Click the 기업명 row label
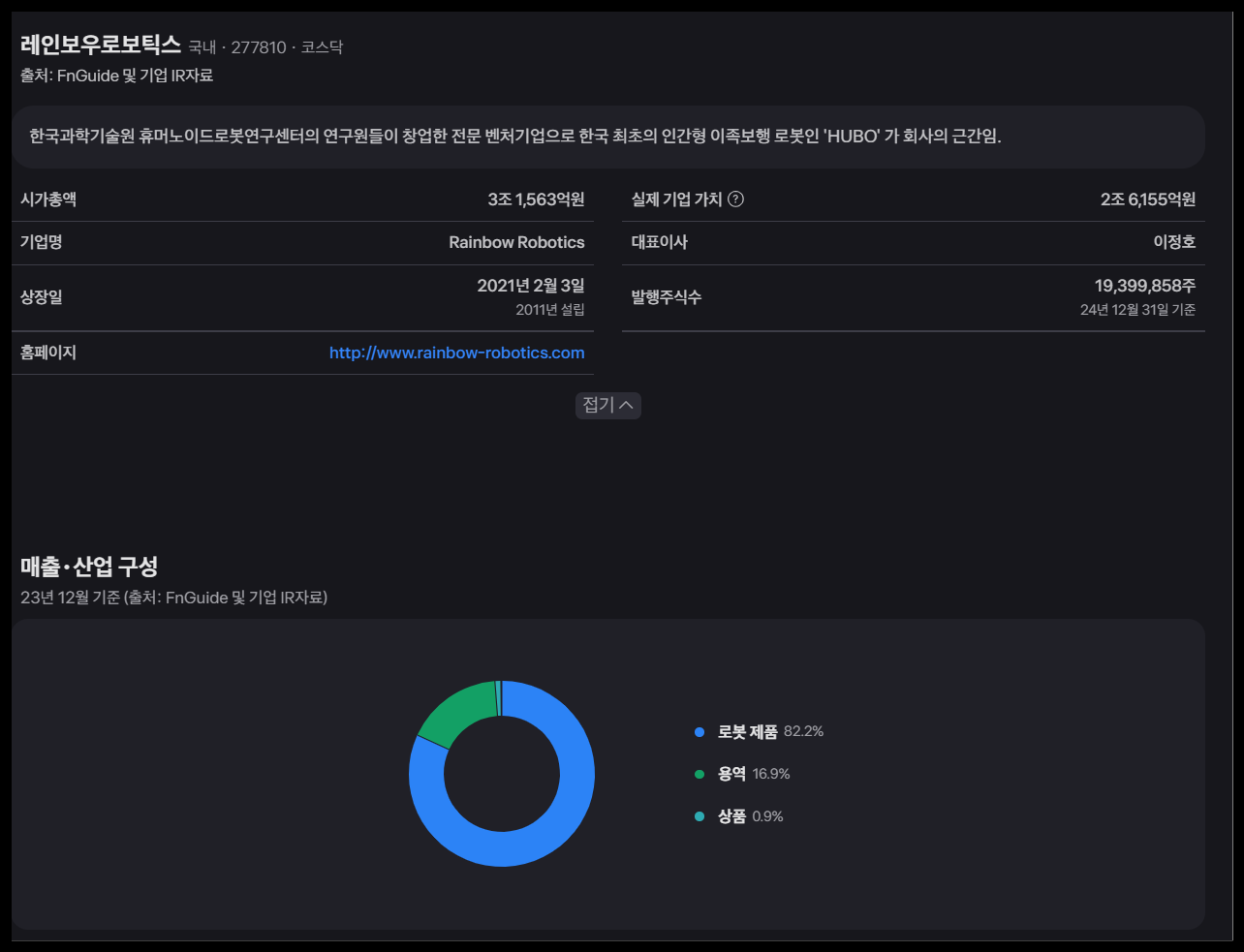The height and width of the screenshot is (952, 1244). [x=42, y=242]
